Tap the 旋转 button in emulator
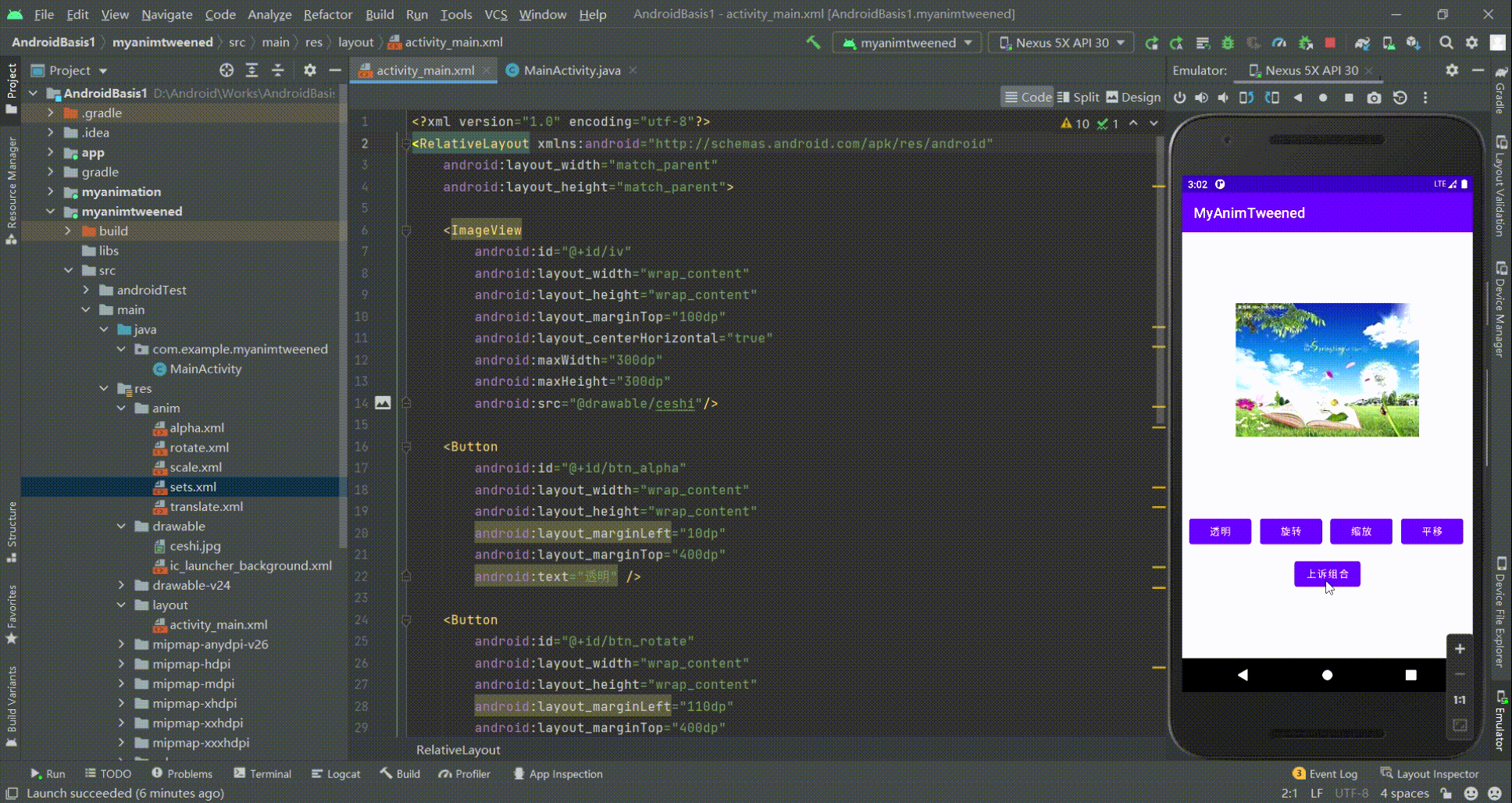Viewport: 1512px width, 803px height. pos(1290,531)
